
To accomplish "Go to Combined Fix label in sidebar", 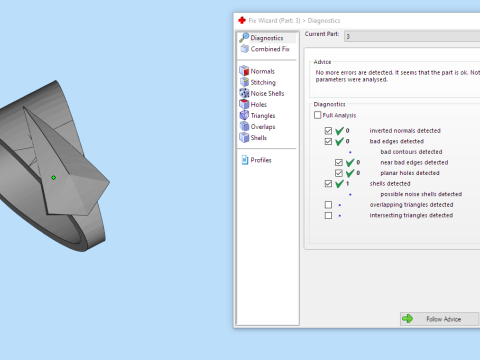I will coord(270,49).
